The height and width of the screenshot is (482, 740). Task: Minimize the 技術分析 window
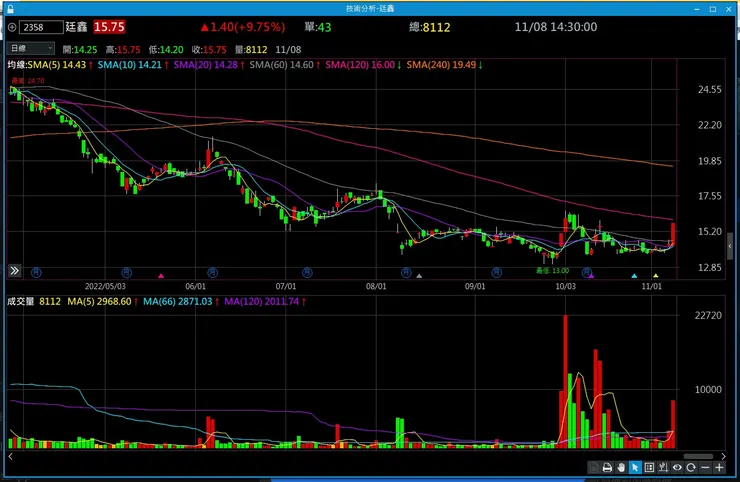[697, 9]
